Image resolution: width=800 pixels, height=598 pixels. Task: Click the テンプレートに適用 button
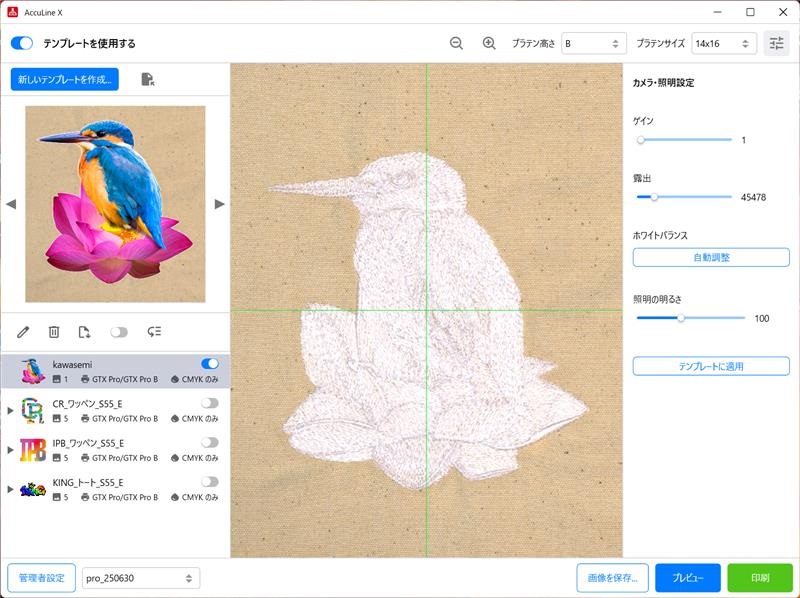[711, 366]
